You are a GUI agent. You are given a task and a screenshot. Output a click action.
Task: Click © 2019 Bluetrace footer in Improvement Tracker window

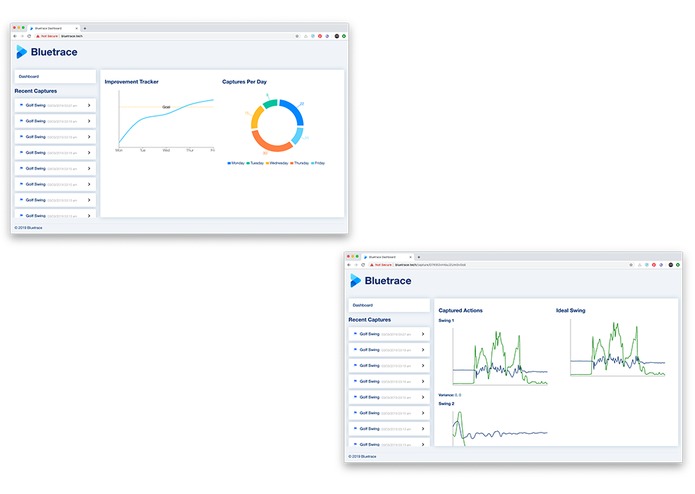28,228
